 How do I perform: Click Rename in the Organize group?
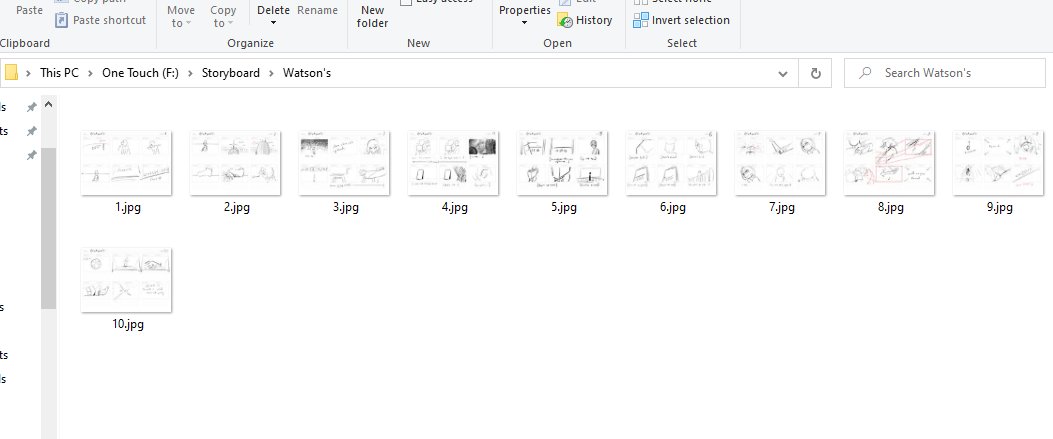pos(318,10)
